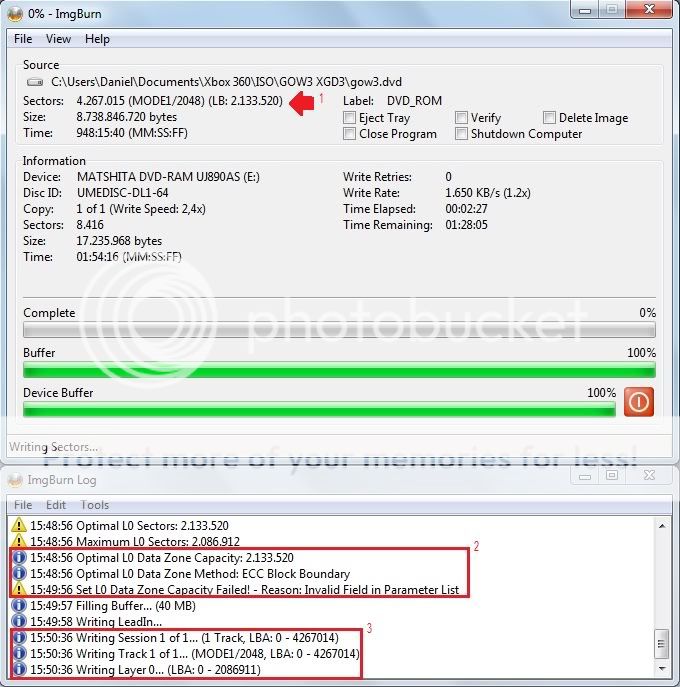The image size is (680, 687).
Task: Open the Tools menu in ImgBurn Log
Action: (x=95, y=505)
